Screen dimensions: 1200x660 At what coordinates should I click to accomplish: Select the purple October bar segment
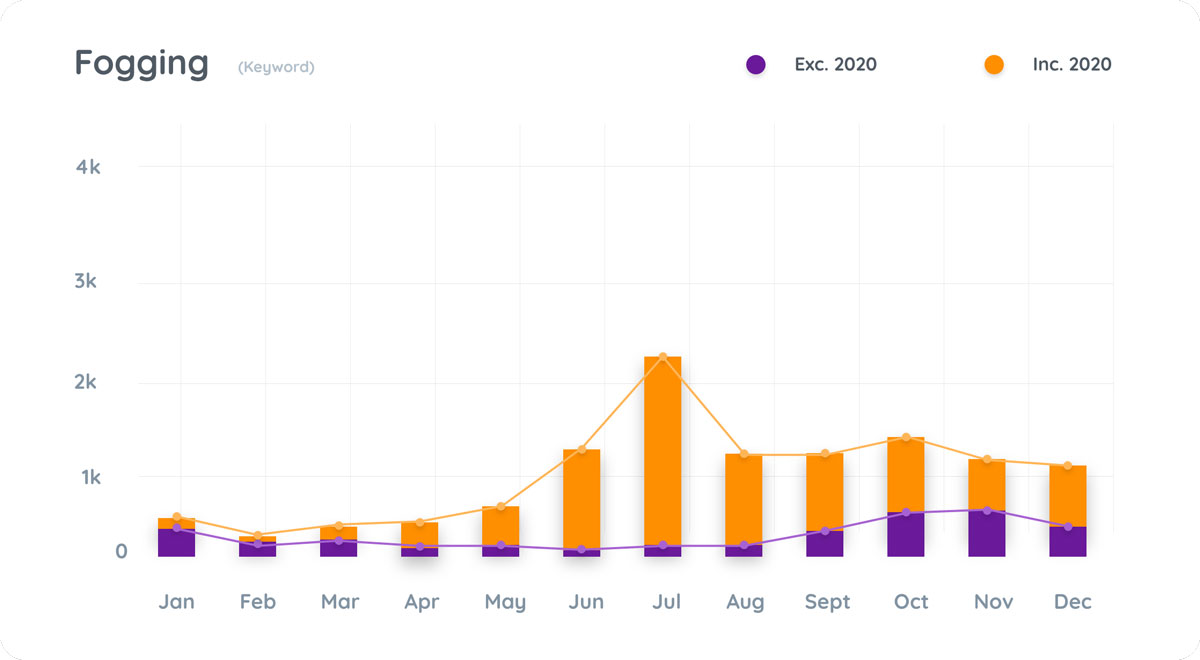tap(906, 535)
